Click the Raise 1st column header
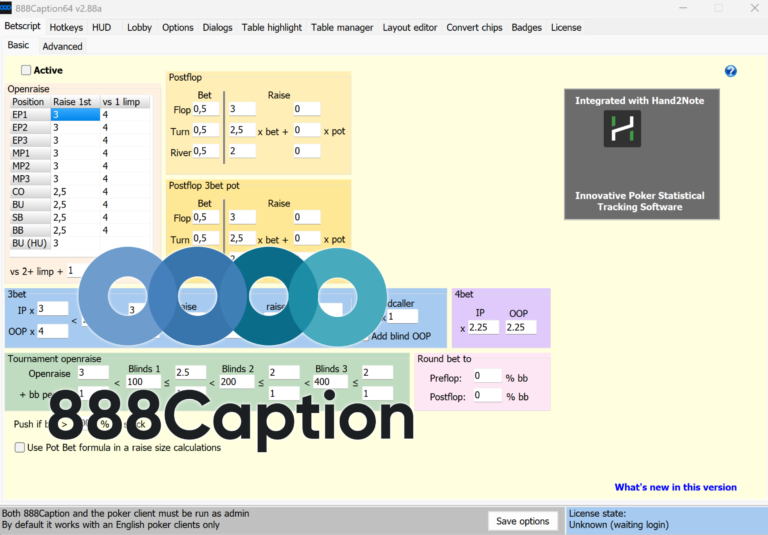Image resolution: width=768 pixels, height=535 pixels. tap(75, 102)
